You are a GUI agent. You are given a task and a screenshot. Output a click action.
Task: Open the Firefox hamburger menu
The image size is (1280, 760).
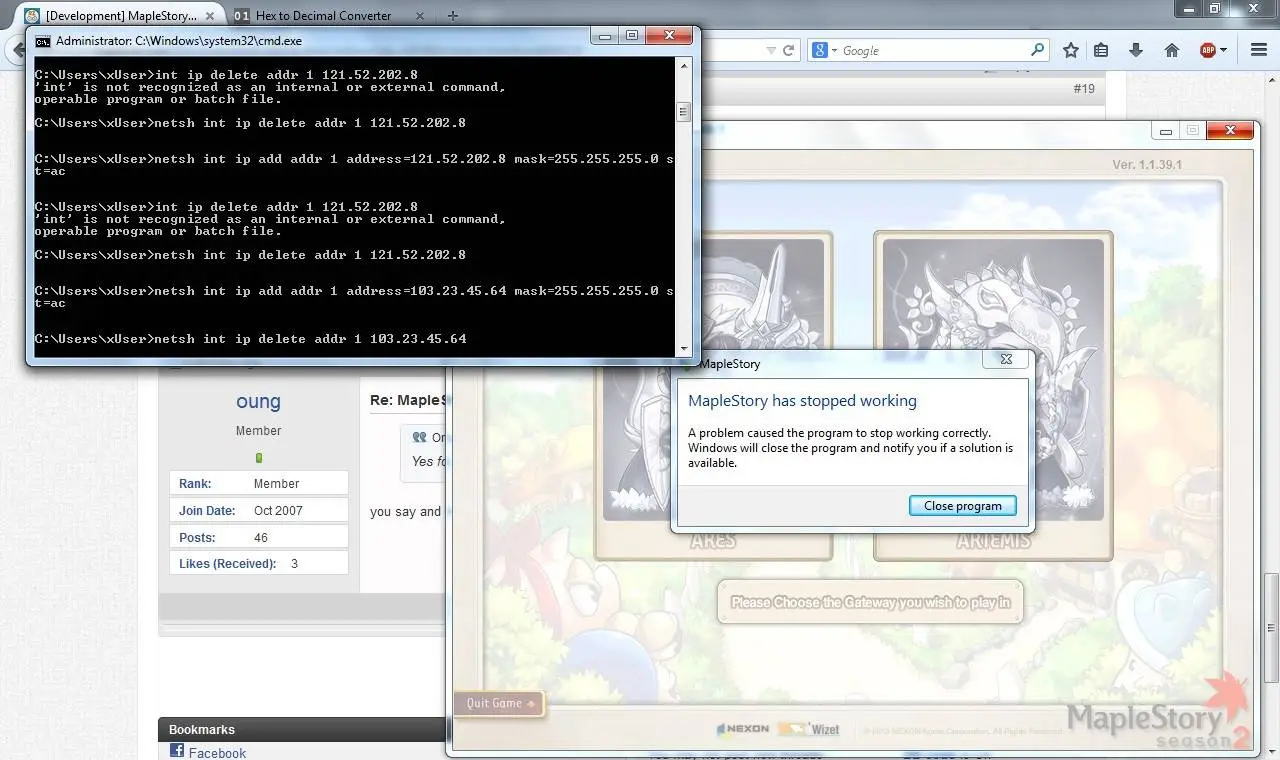[x=1259, y=50]
